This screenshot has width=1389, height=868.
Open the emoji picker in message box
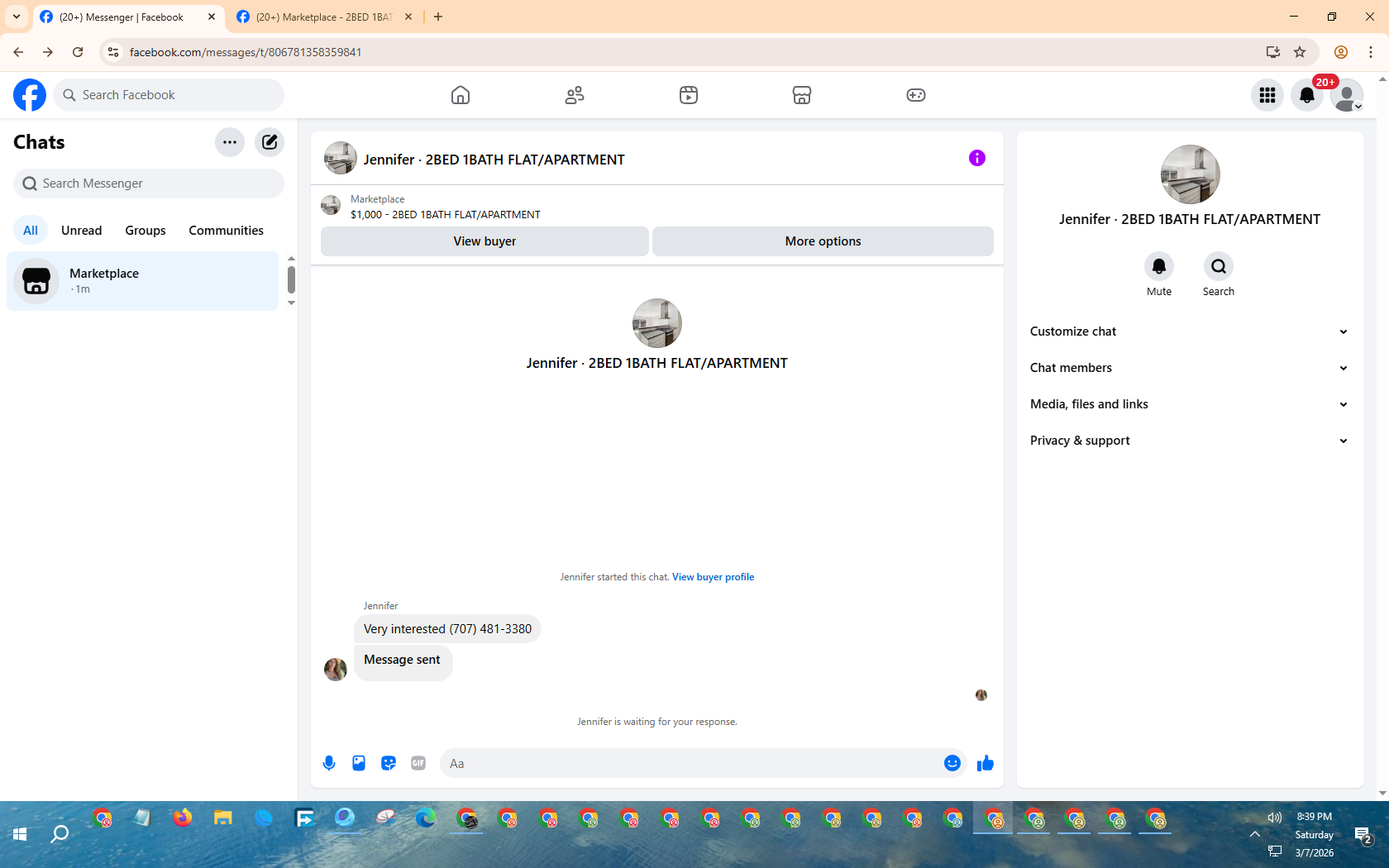952,763
